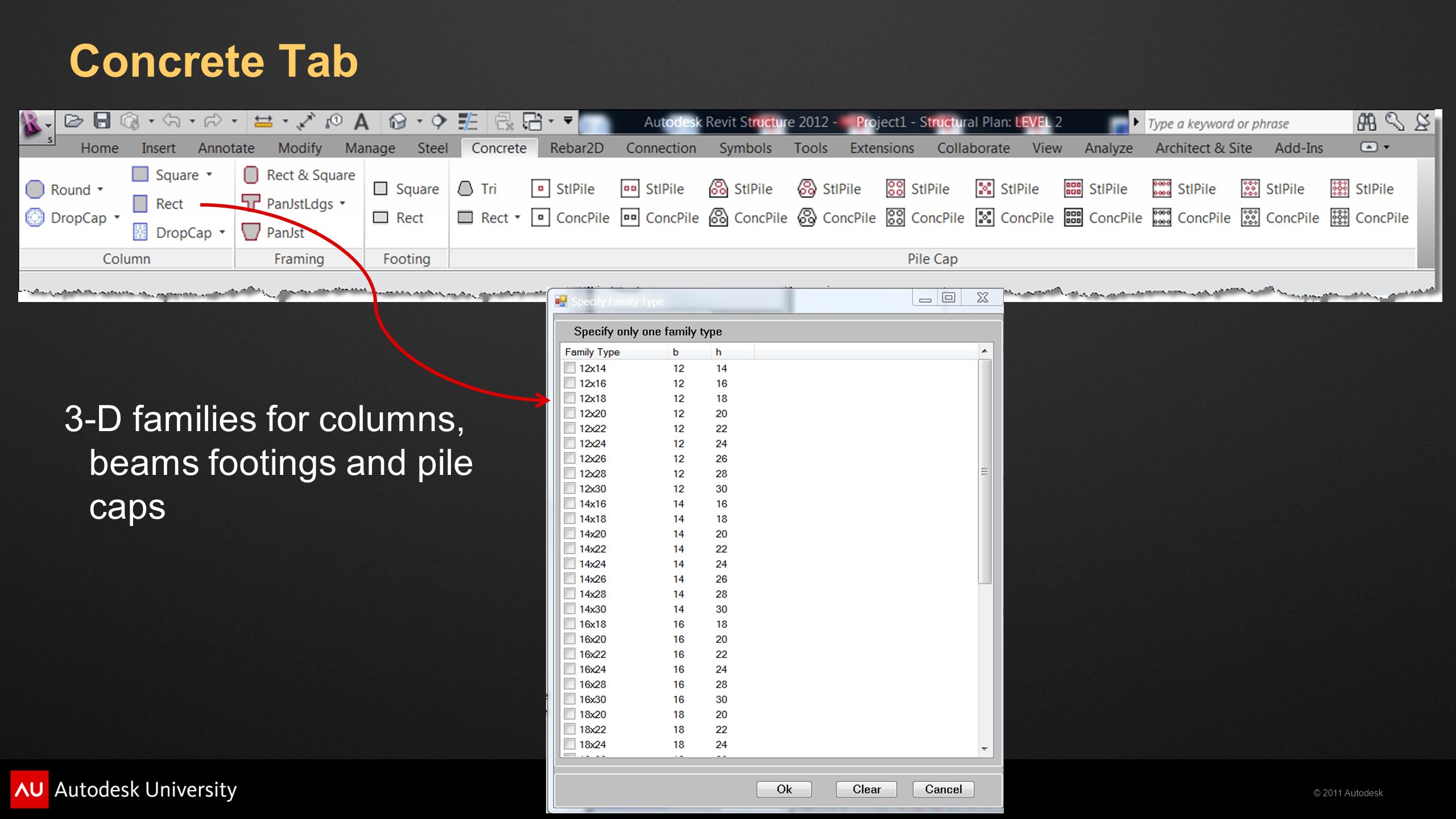The height and width of the screenshot is (819, 1456).
Task: Expand the Square column dropdown arrow
Action: 210,174
